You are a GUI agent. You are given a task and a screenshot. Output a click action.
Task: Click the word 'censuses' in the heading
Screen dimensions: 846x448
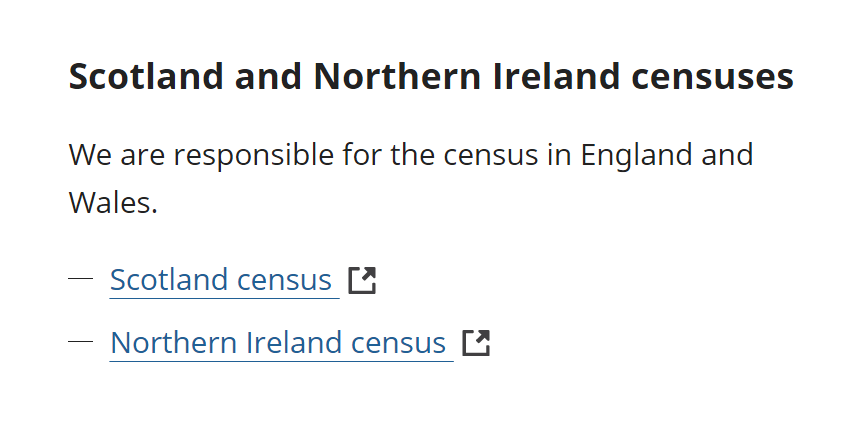tap(712, 76)
